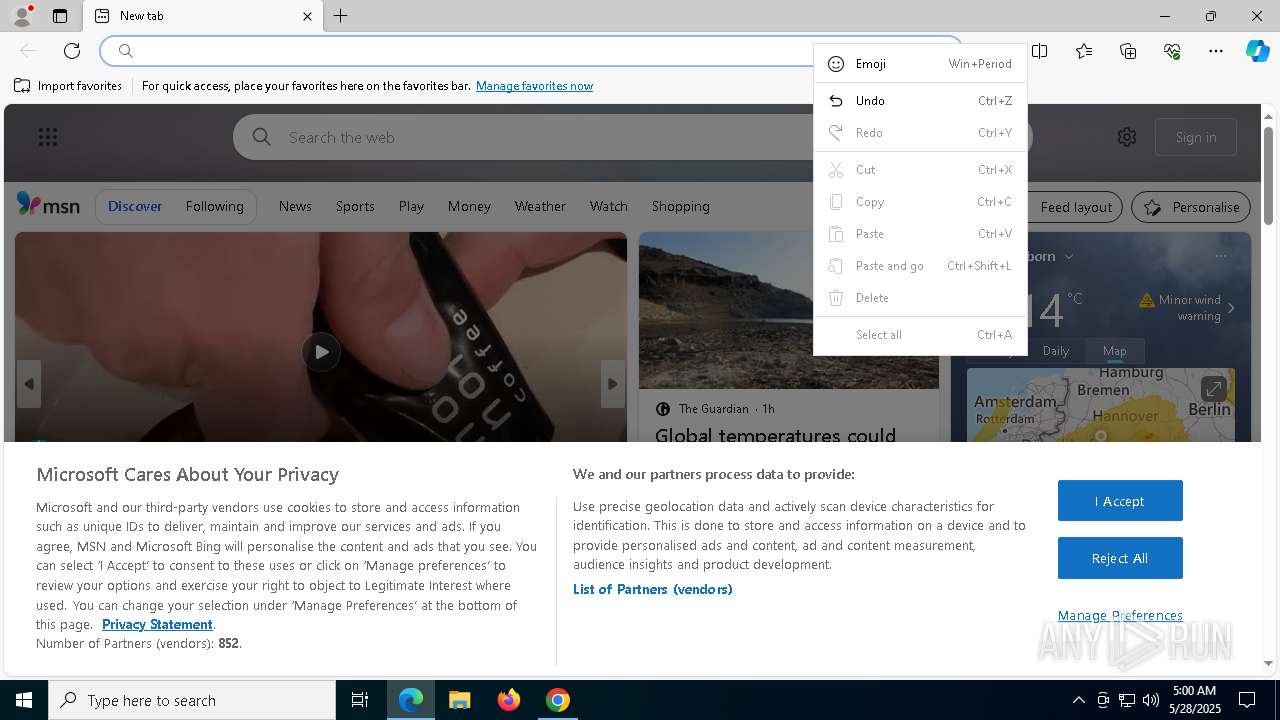Choose Undo from the context menu
Image resolution: width=1280 pixels, height=720 pixels.
point(920,101)
